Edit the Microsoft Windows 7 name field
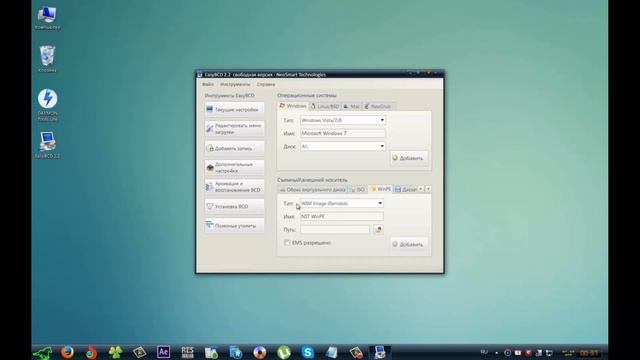 coord(343,133)
